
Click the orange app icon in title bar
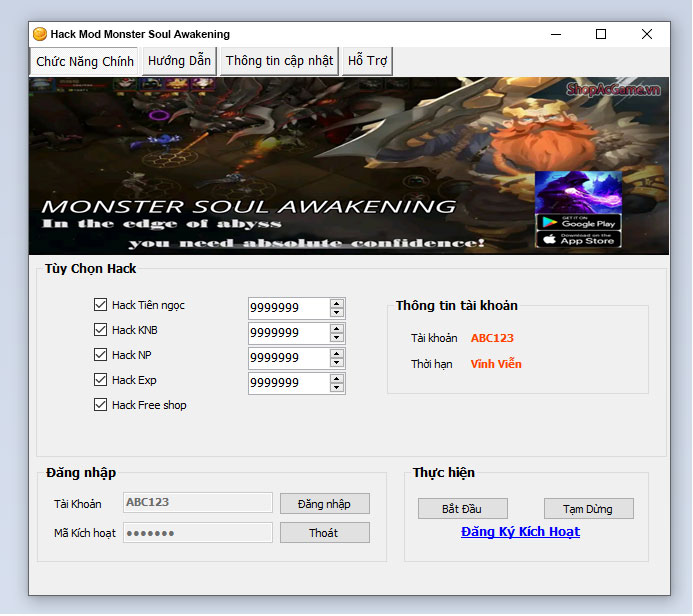[40, 34]
